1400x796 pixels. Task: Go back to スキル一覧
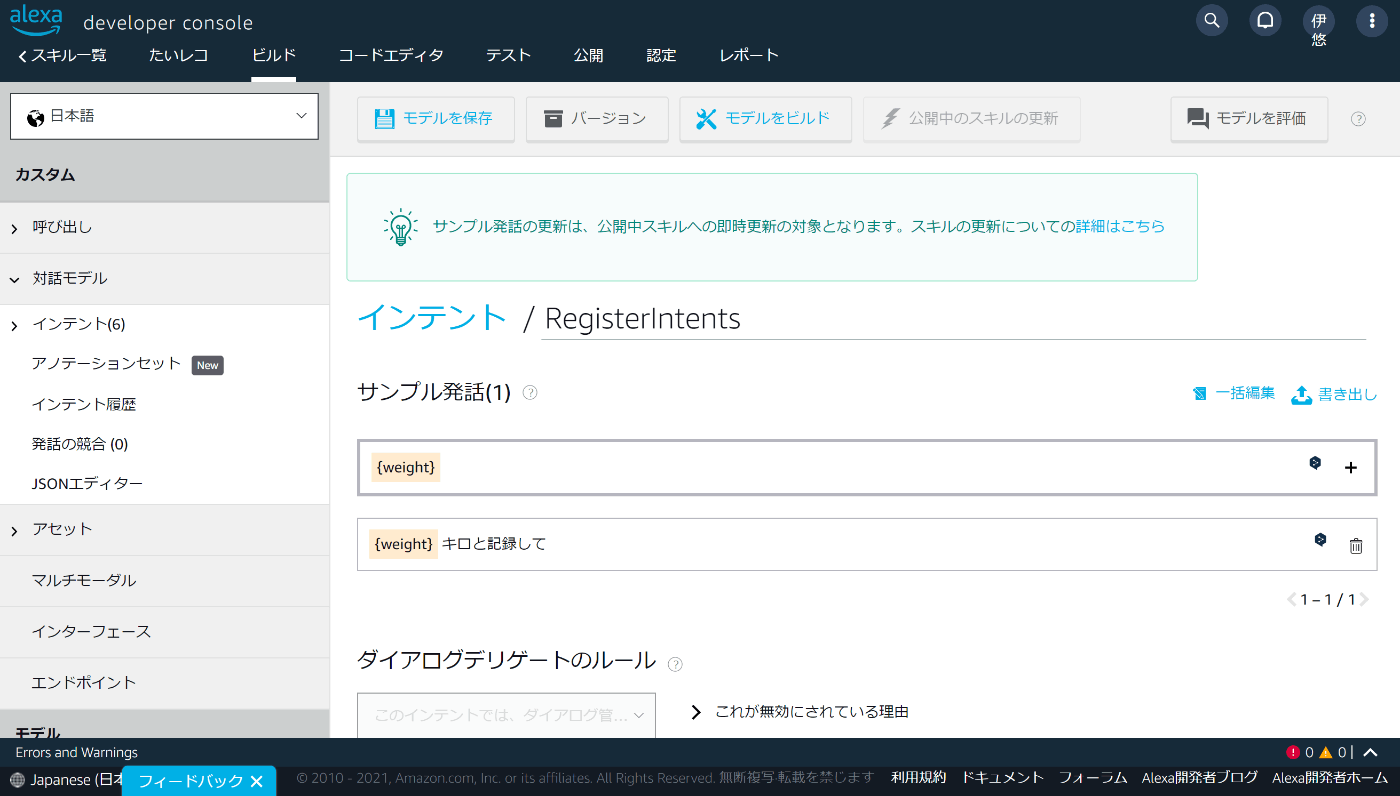tap(62, 55)
